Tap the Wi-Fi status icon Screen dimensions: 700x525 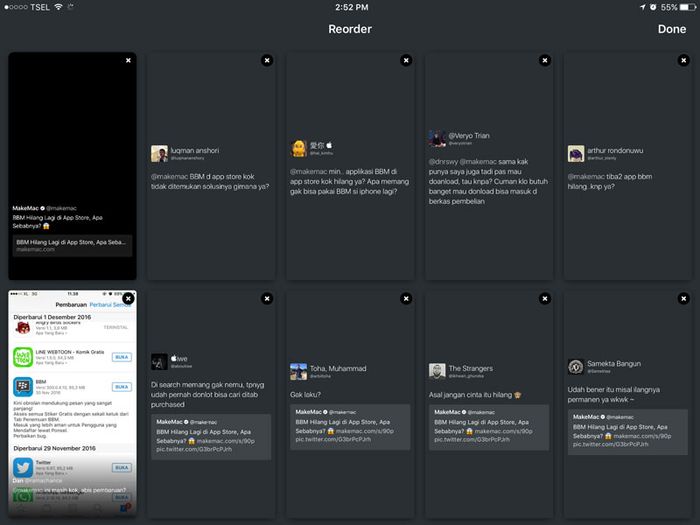(x=58, y=7)
